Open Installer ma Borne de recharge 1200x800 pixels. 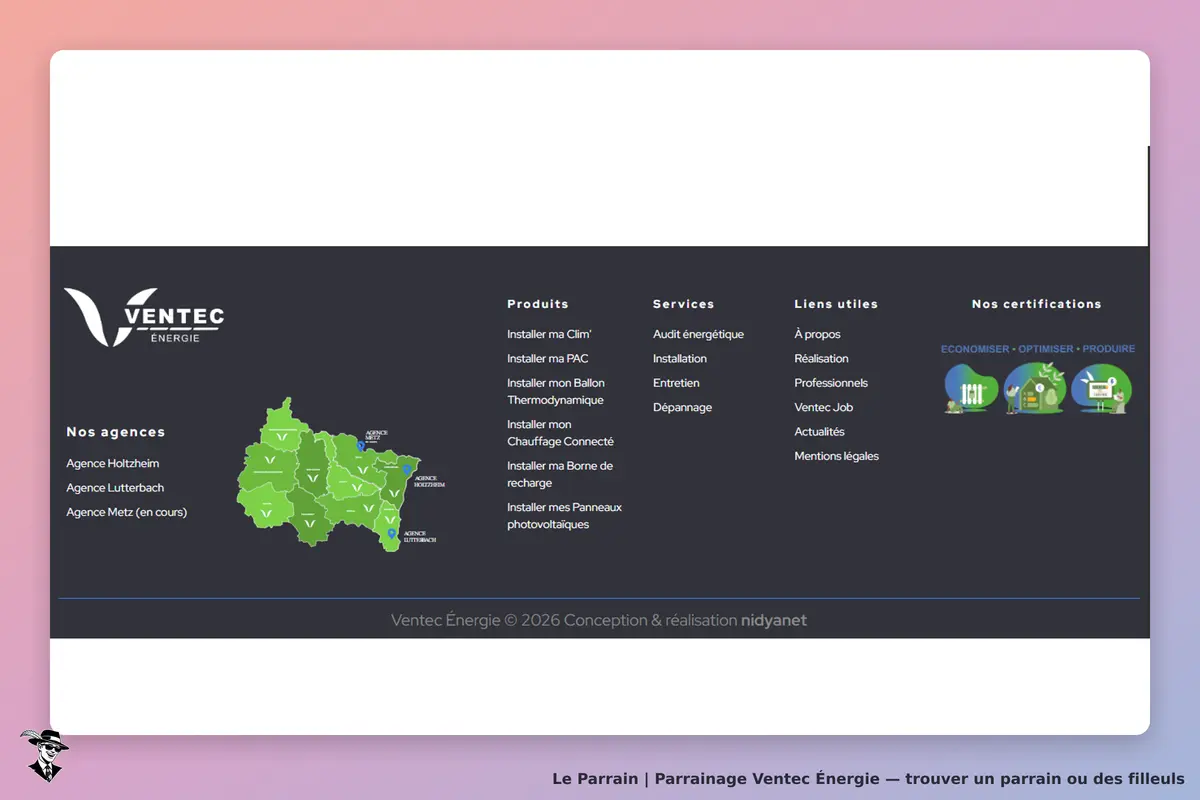pos(560,474)
